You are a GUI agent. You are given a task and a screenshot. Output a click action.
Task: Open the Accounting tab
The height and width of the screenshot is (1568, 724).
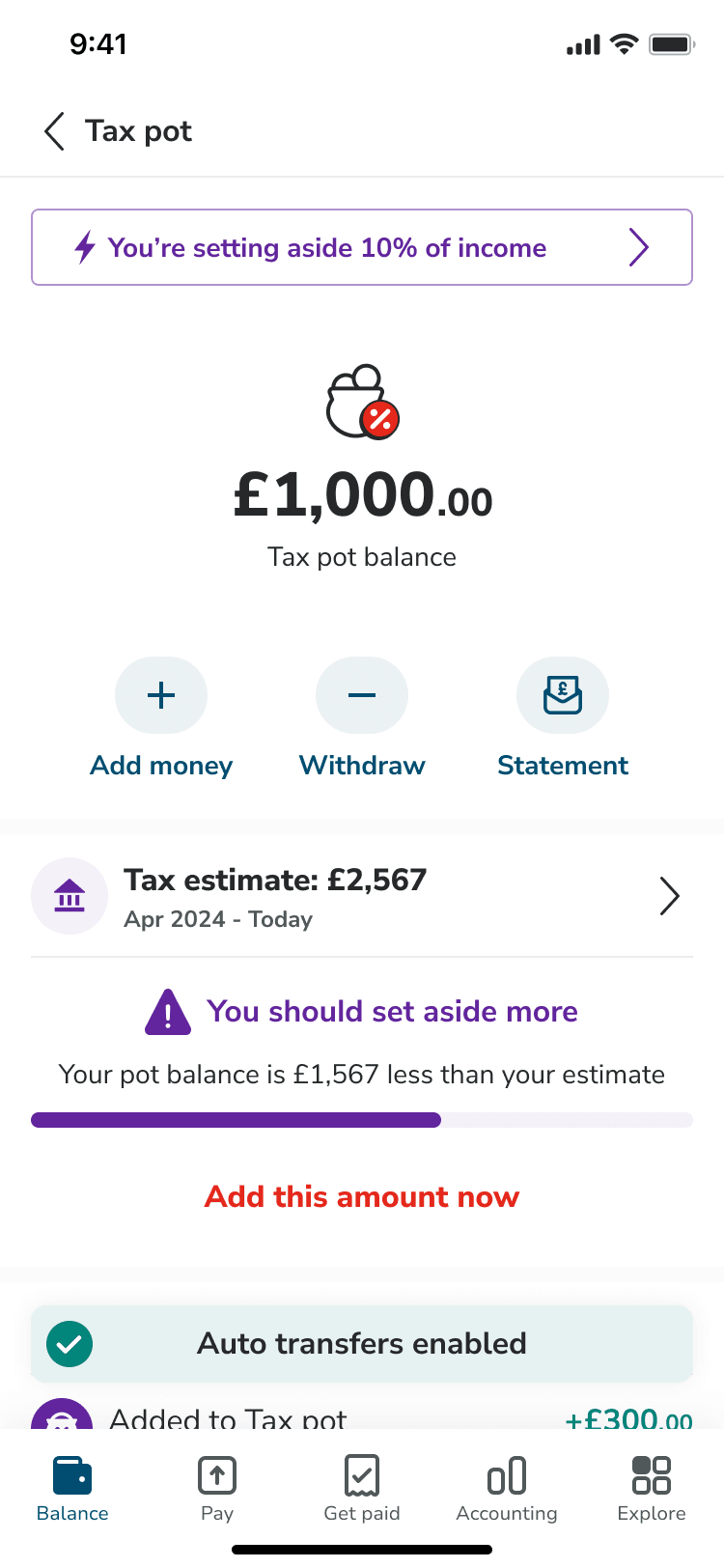click(507, 1488)
